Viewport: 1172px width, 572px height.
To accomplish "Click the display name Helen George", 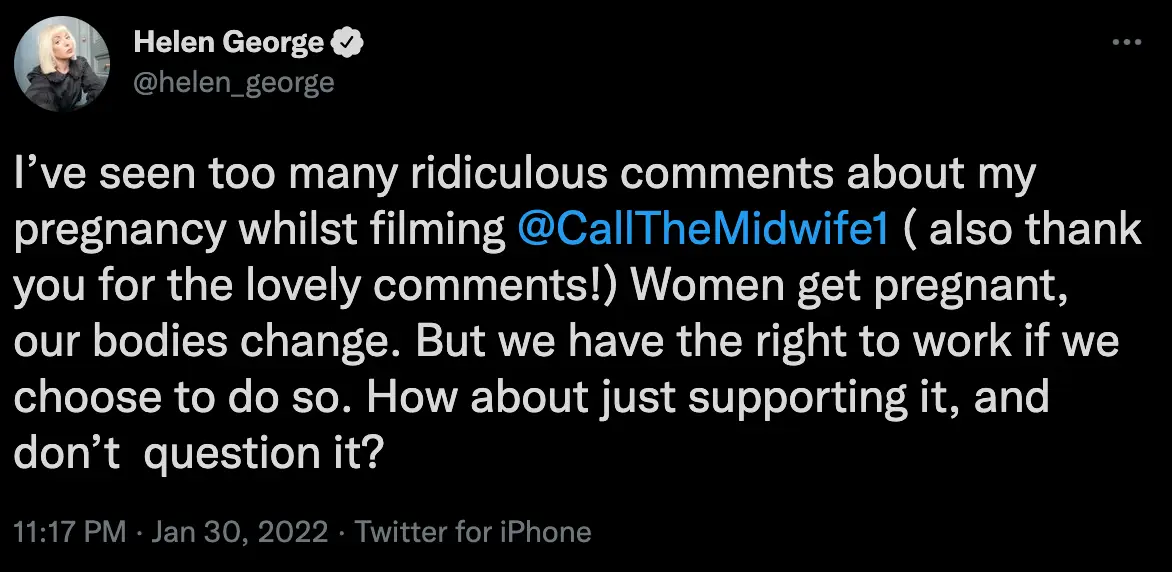I will point(229,43).
